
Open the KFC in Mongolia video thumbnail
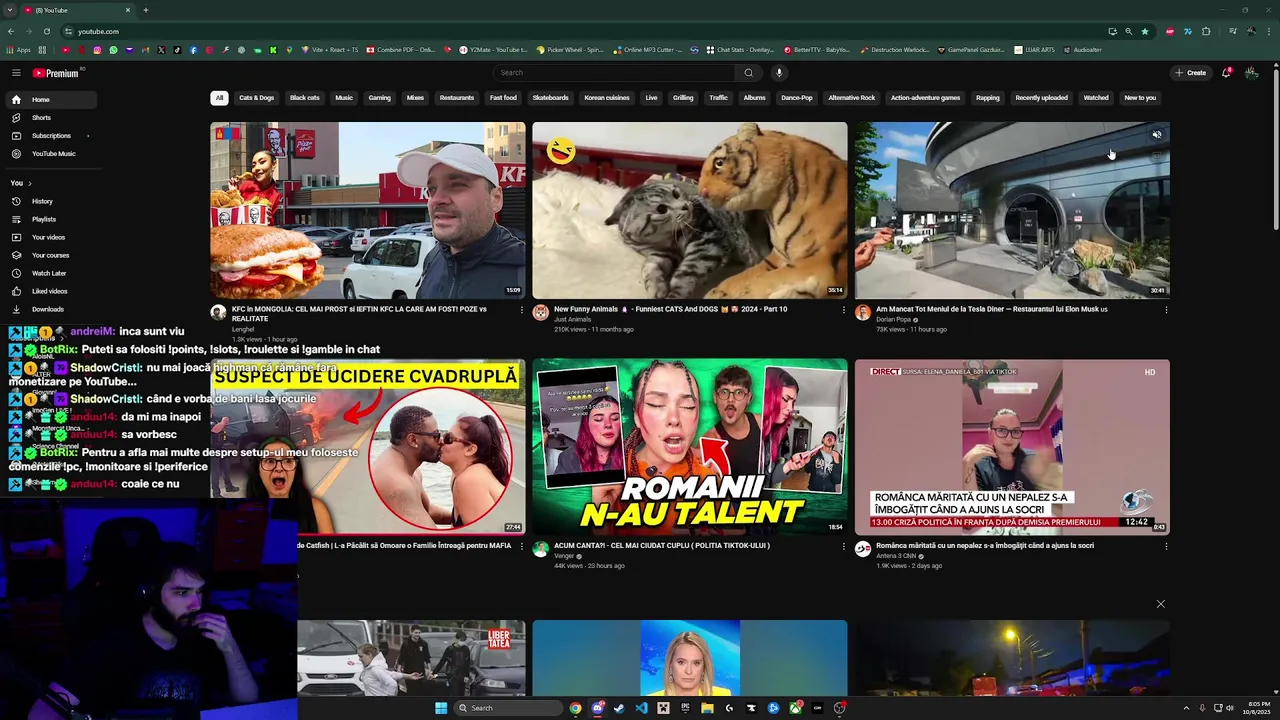click(x=367, y=210)
